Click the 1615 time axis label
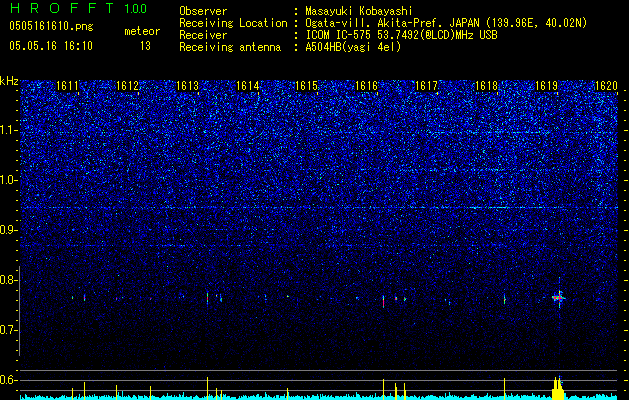Screen dimensions: 629x400 306,86
